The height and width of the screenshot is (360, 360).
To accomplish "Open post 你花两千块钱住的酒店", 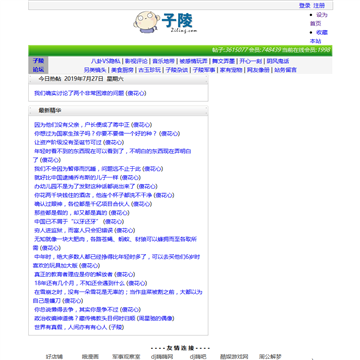I will 93,195.
